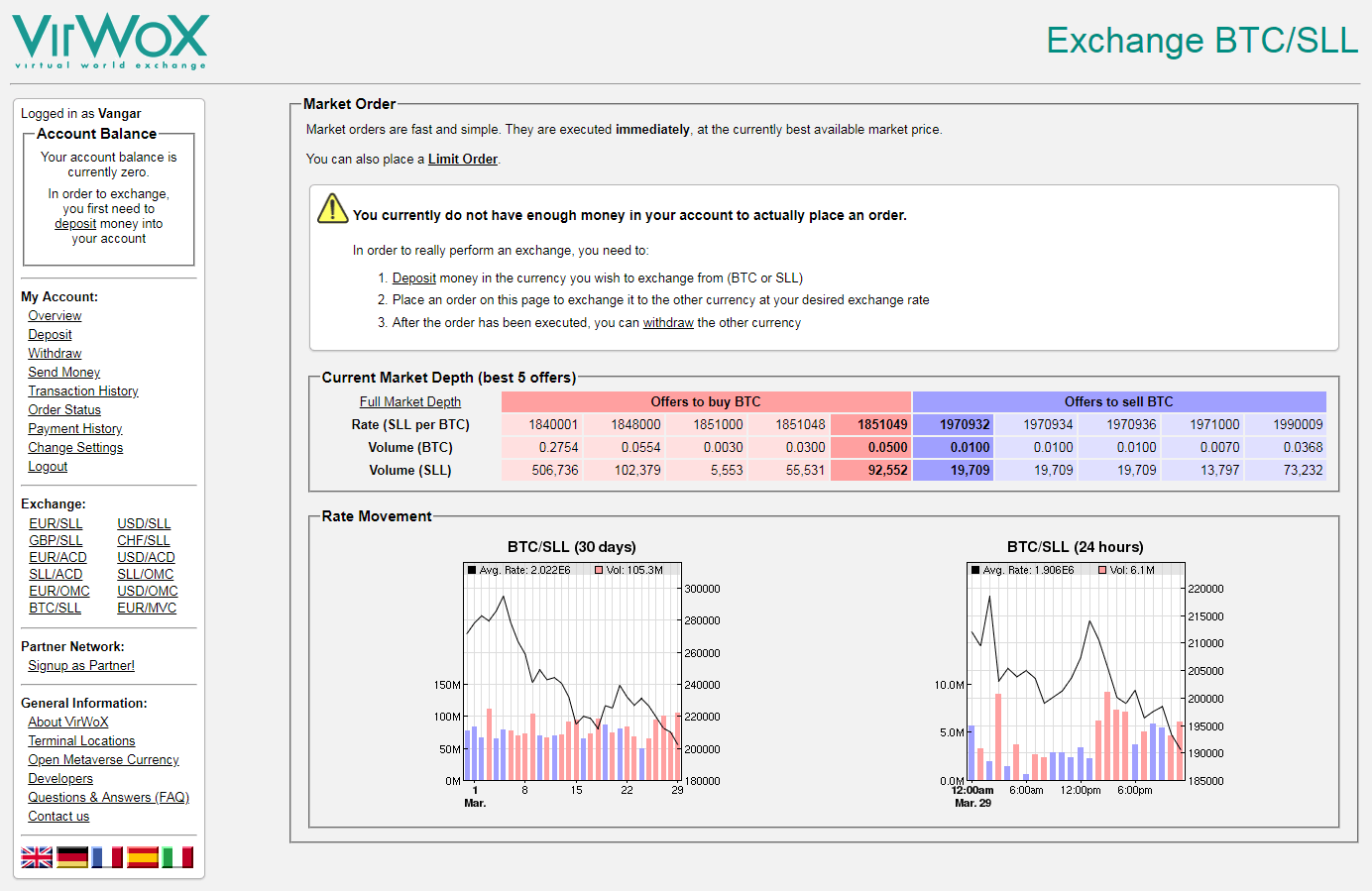Select the EUR/SLL exchange pair
This screenshot has width=1372, height=891.
coord(56,523)
